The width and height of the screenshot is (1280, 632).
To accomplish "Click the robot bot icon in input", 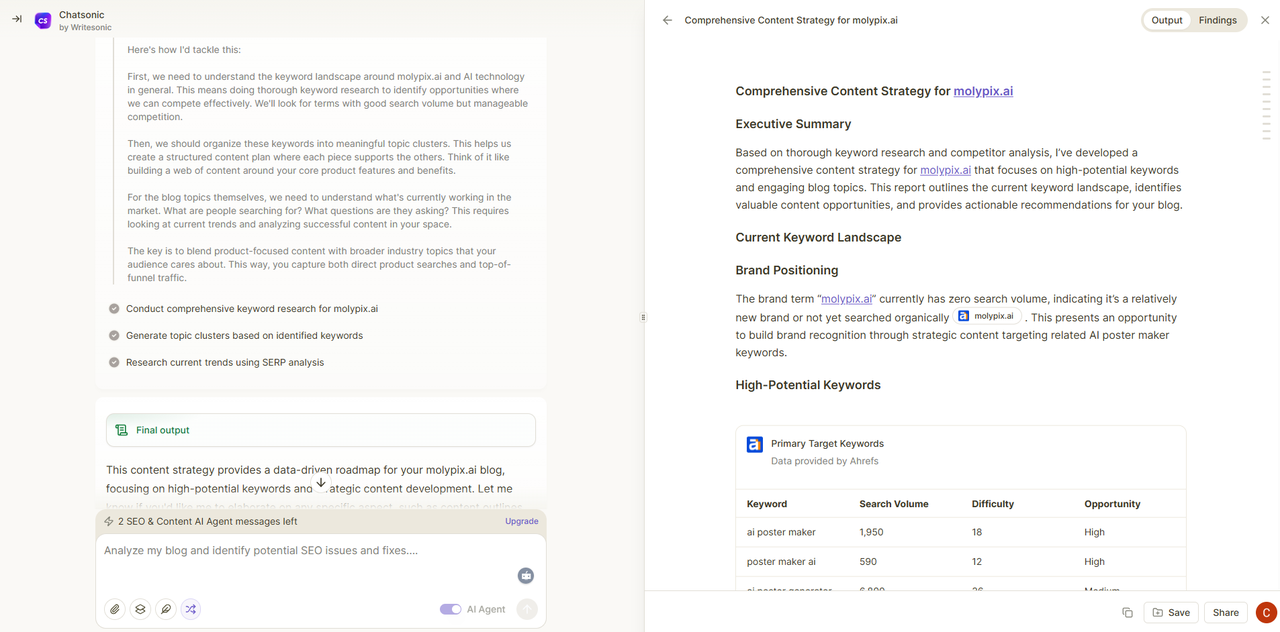I will pos(526,576).
